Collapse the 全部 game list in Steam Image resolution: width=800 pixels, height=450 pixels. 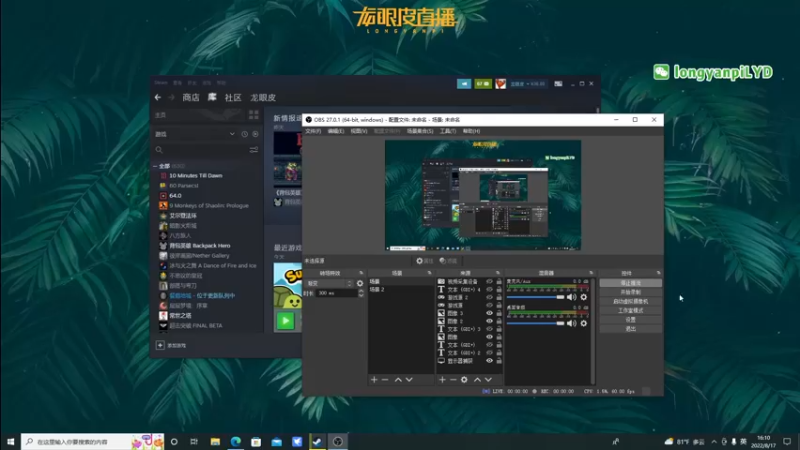pos(155,166)
